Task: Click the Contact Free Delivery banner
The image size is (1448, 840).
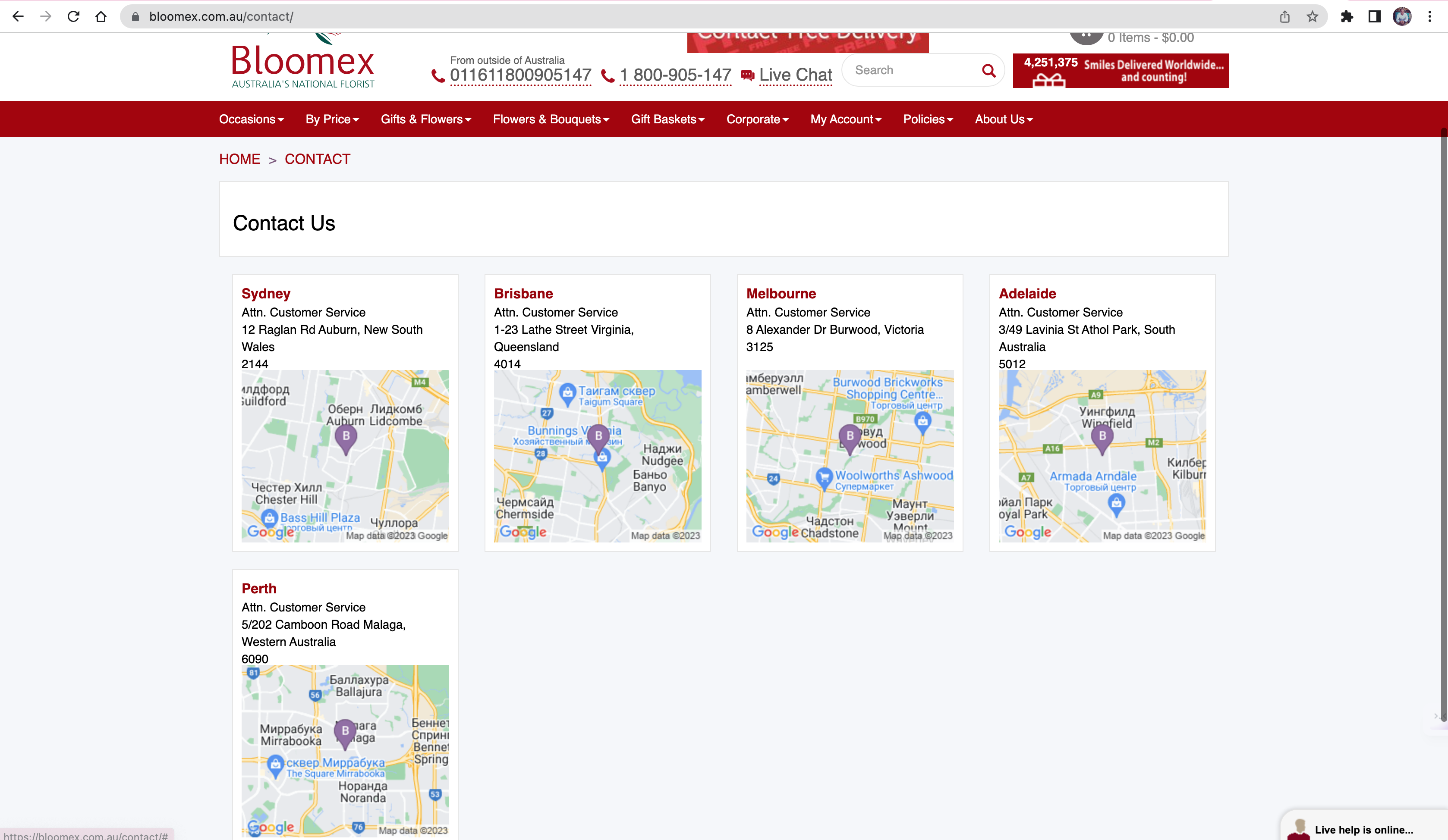Action: 808,43
